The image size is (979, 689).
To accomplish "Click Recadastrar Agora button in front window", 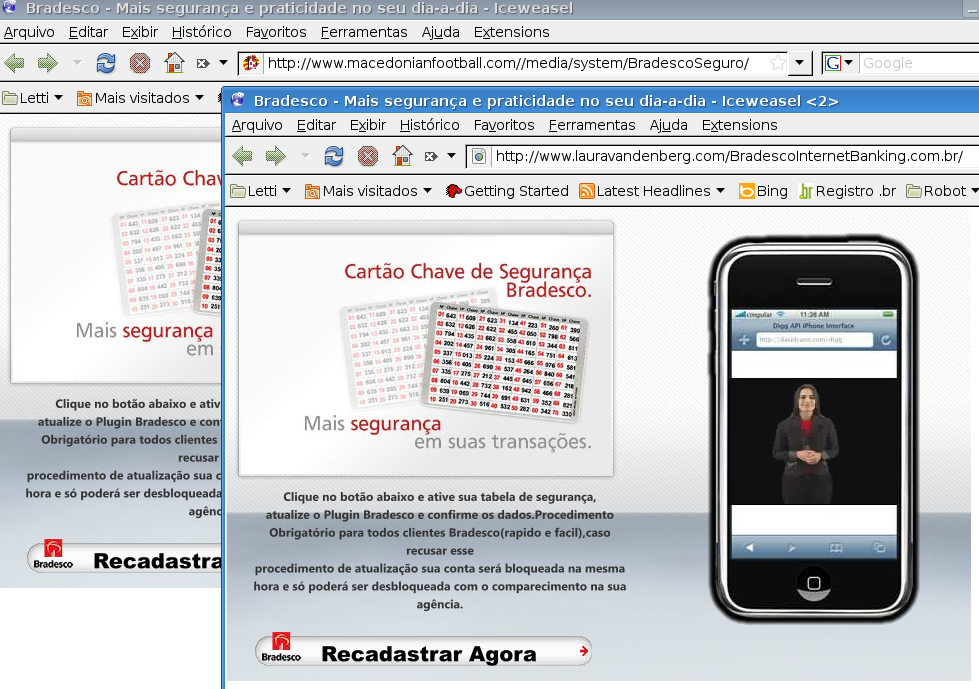I will (423, 653).
